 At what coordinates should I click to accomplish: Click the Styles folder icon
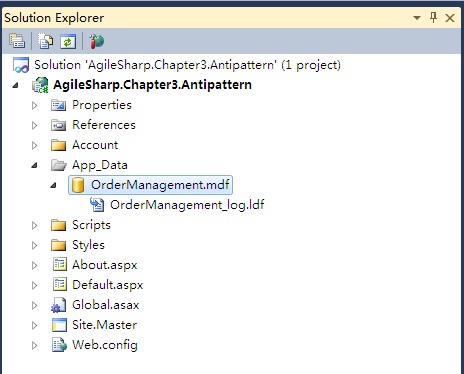(x=59, y=245)
